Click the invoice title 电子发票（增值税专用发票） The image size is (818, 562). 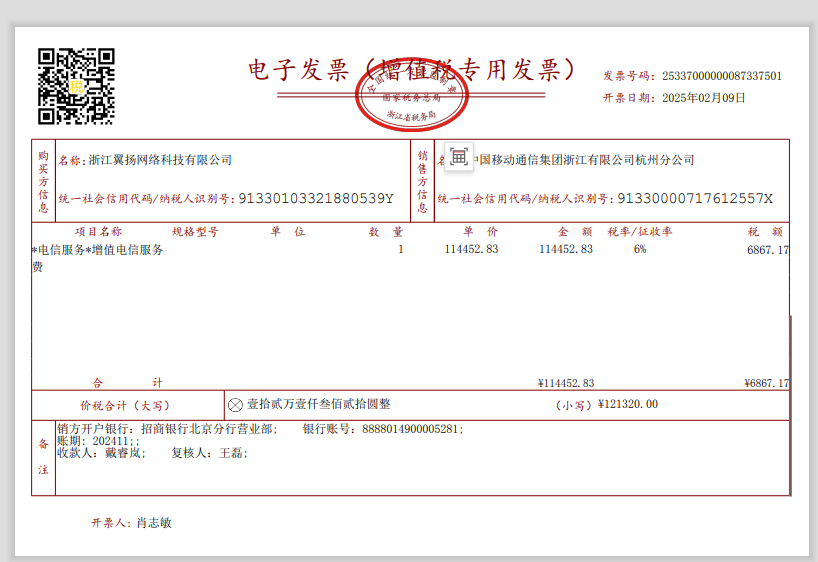412,69
